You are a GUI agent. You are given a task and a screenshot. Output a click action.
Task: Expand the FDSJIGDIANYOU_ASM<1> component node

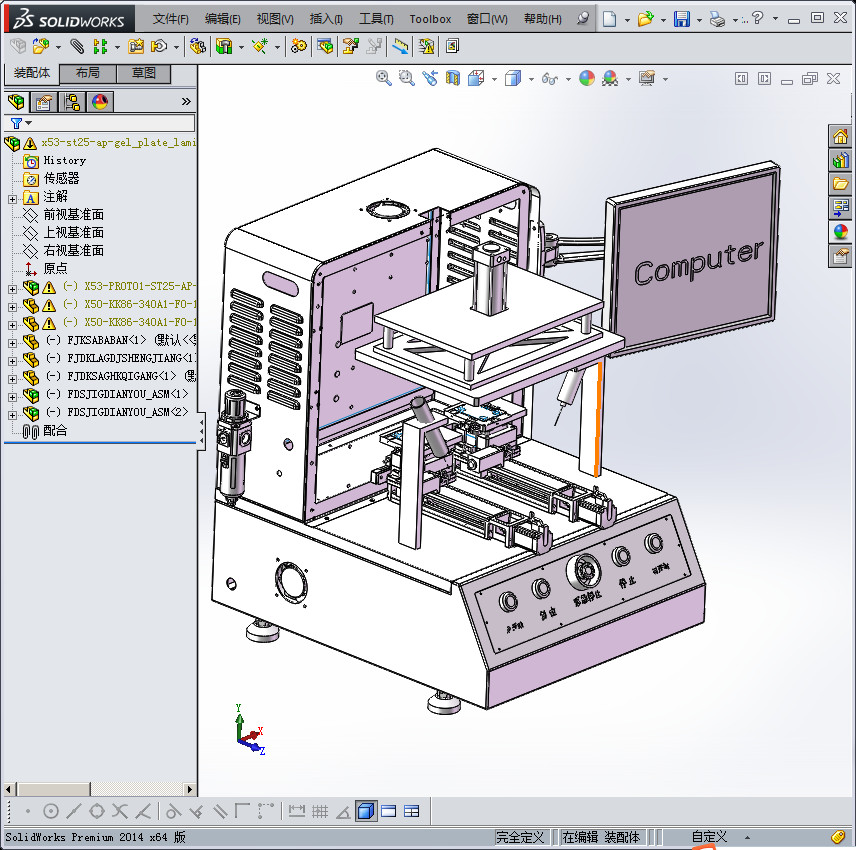[x=12, y=395]
